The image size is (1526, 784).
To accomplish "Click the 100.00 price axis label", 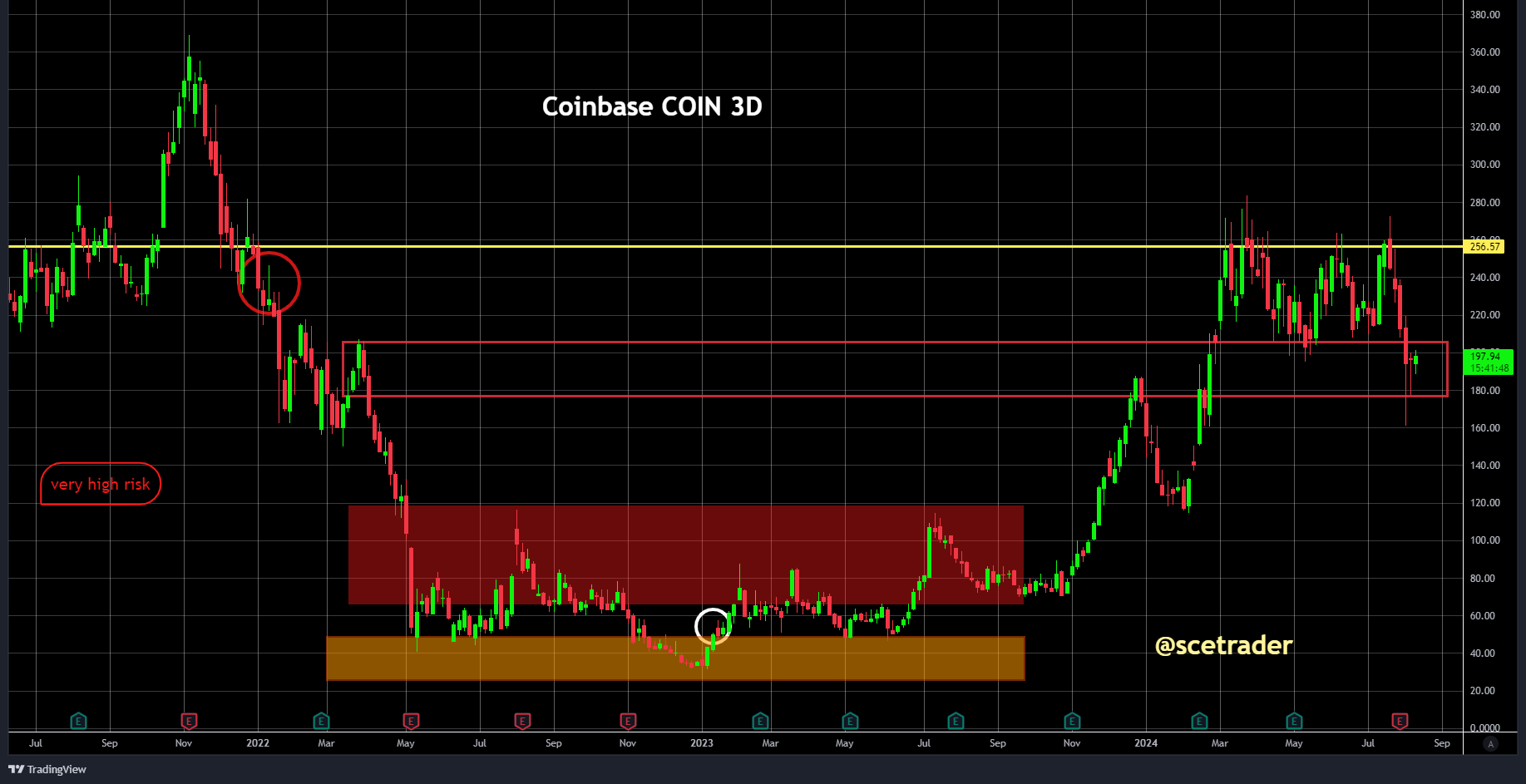I will pos(1485,540).
